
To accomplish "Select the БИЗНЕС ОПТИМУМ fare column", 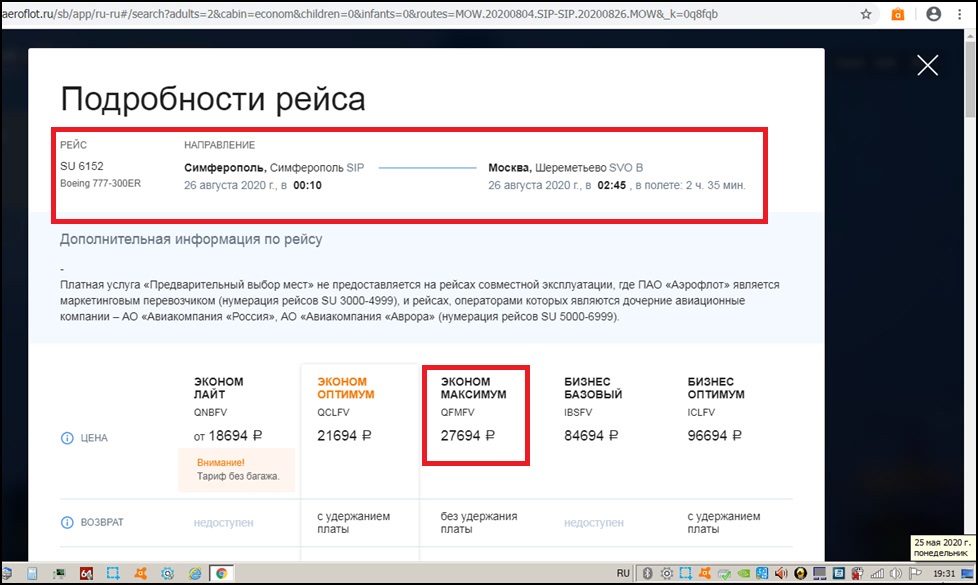I will click(716, 388).
